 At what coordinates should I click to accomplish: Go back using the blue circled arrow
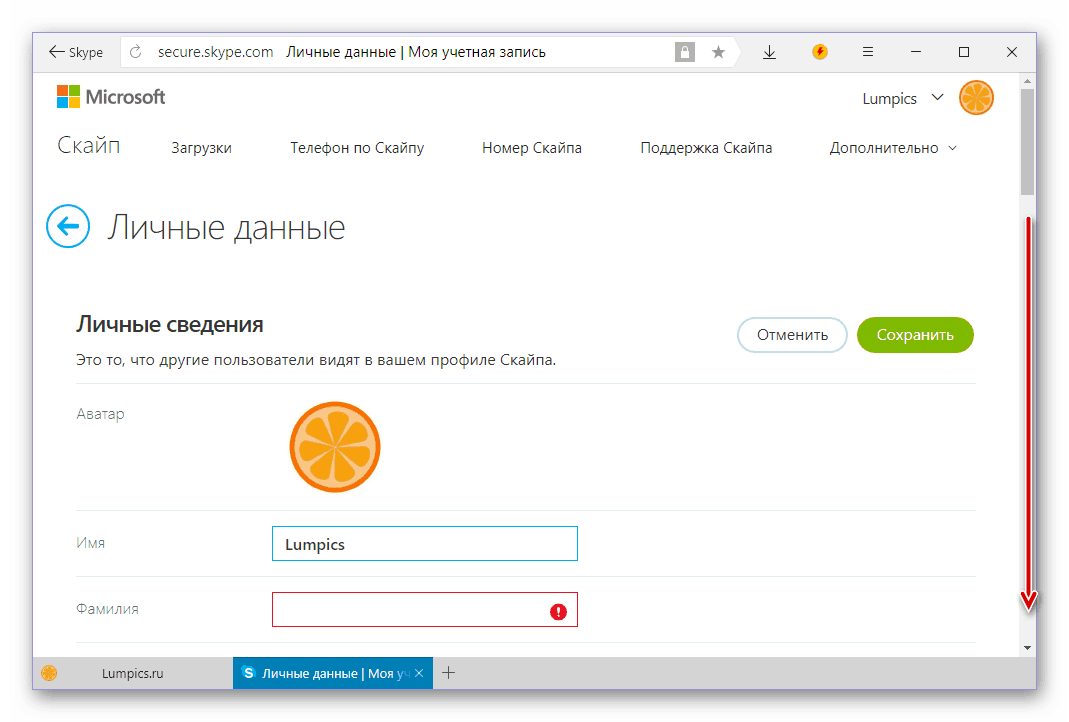[68, 227]
